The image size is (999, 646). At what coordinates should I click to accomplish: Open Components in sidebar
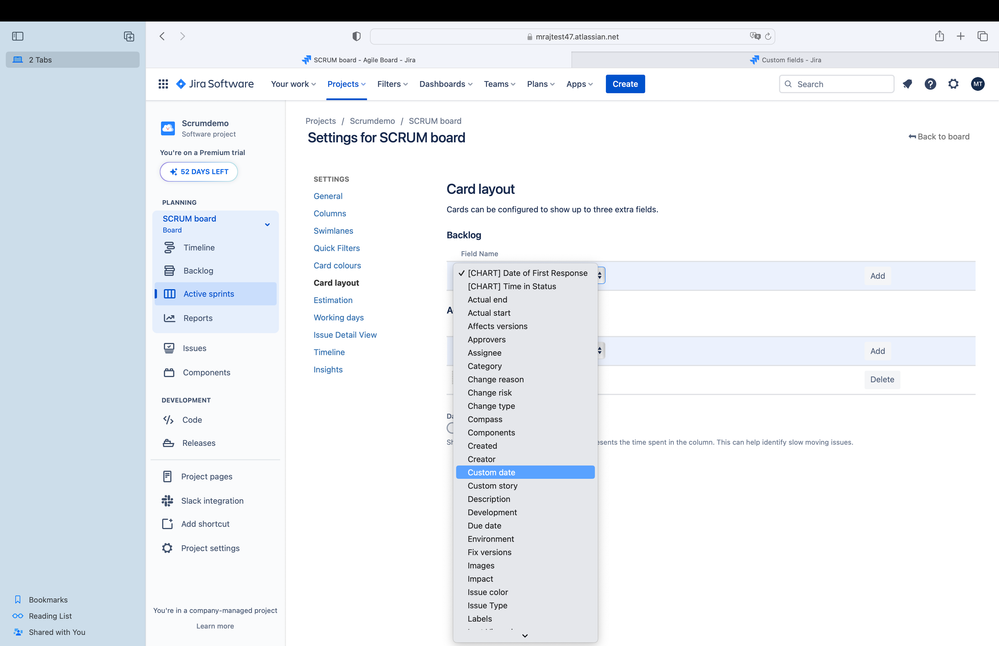point(215,372)
